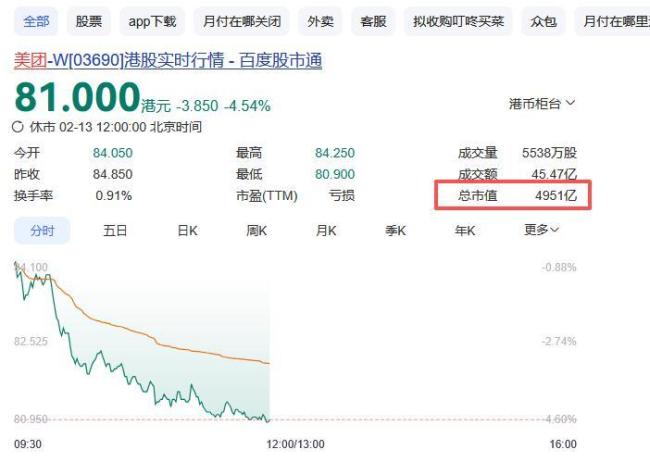Click the 成交额 value 45.47亿
Viewport: 650px width, 462px height.
(554, 174)
